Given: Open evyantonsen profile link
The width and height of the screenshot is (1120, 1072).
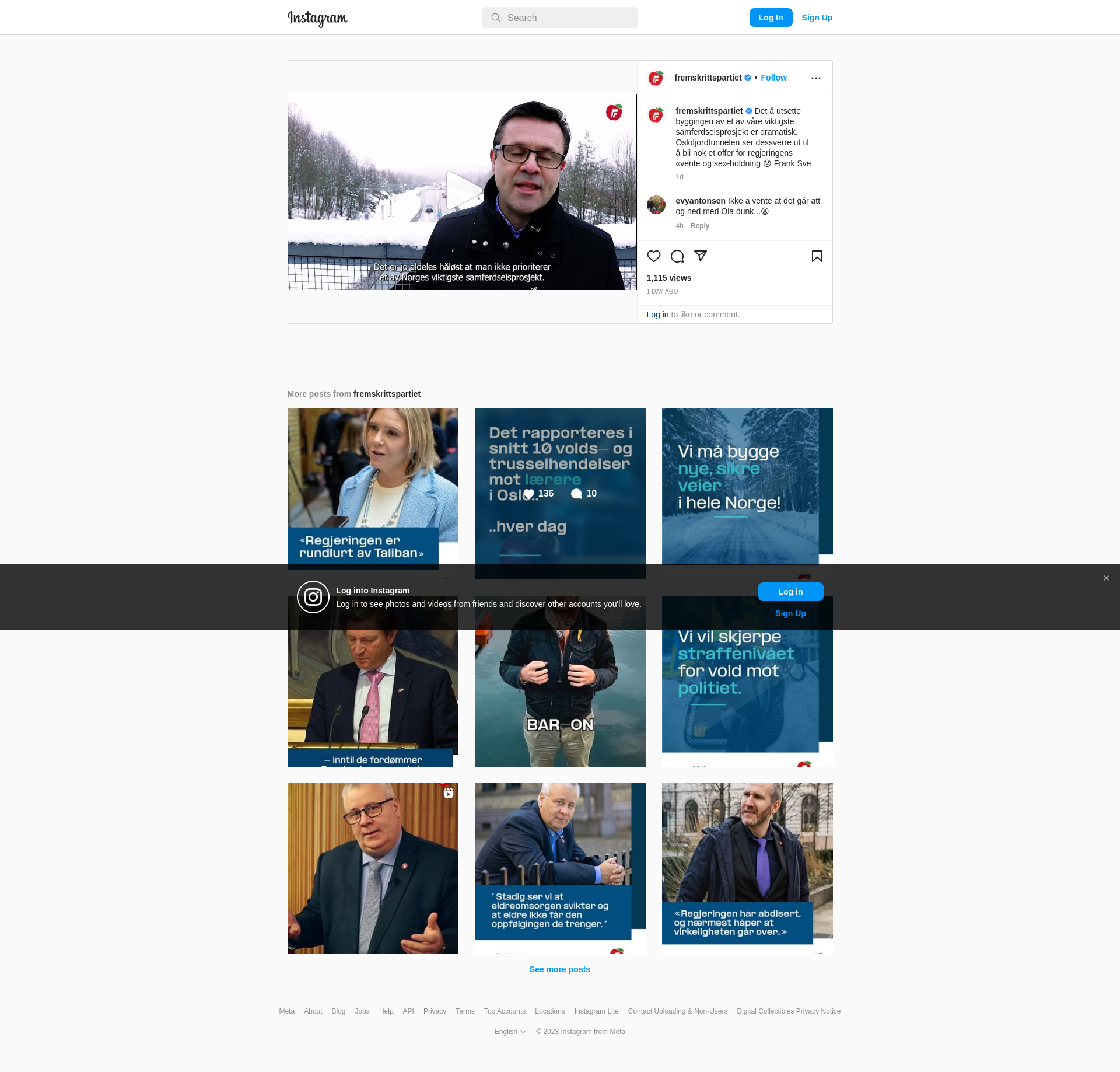Looking at the screenshot, I should pos(701,201).
